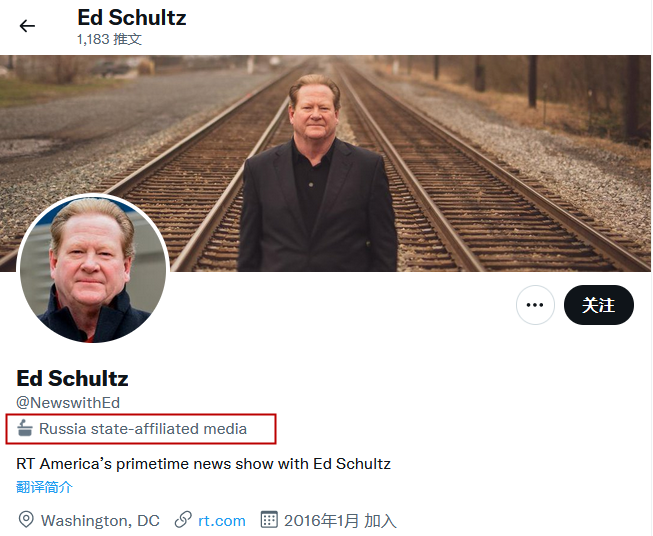Click 翻译简介 to translate the bio

point(44,487)
